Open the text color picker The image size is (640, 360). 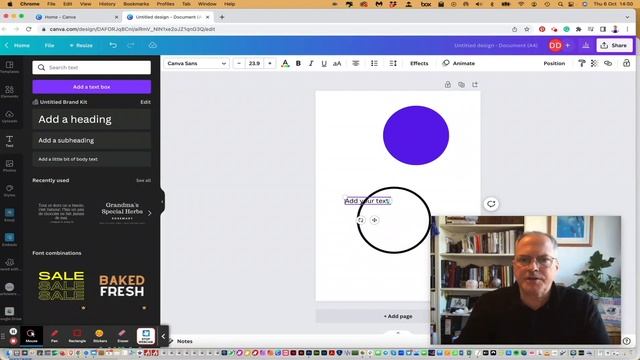coord(285,63)
